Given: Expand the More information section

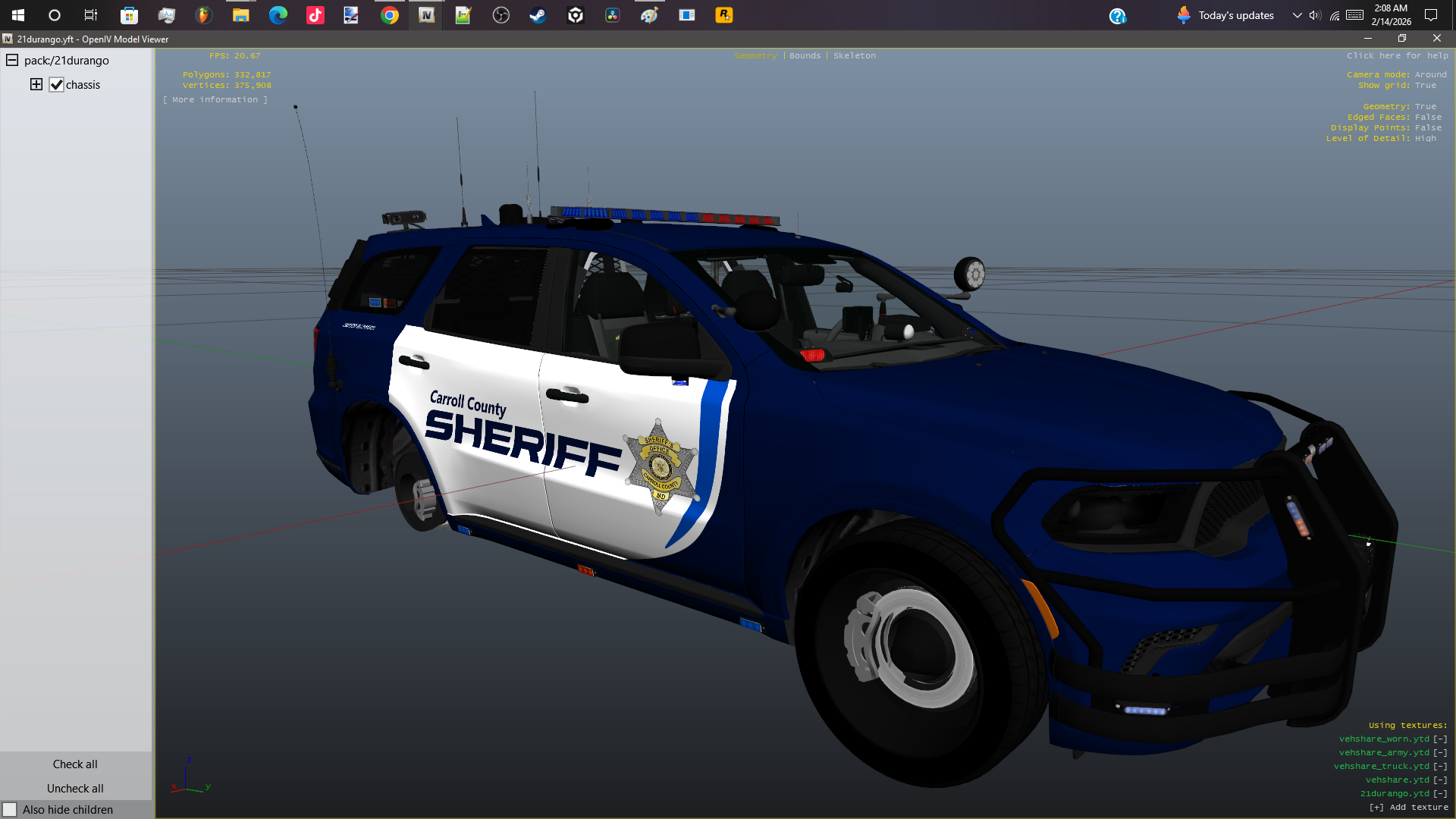Looking at the screenshot, I should [215, 100].
